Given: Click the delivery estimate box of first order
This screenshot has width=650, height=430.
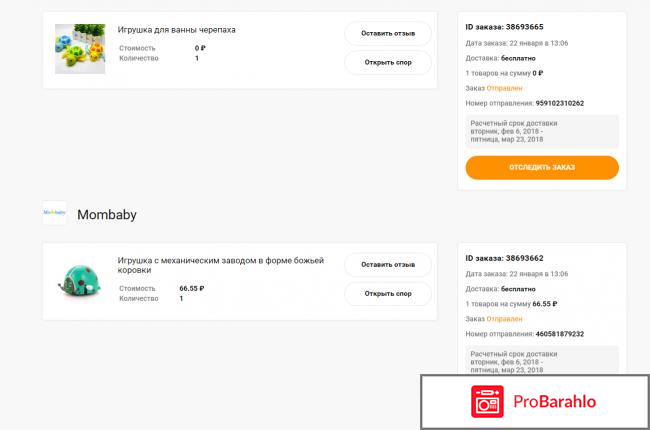Looking at the screenshot, I should 542,131.
